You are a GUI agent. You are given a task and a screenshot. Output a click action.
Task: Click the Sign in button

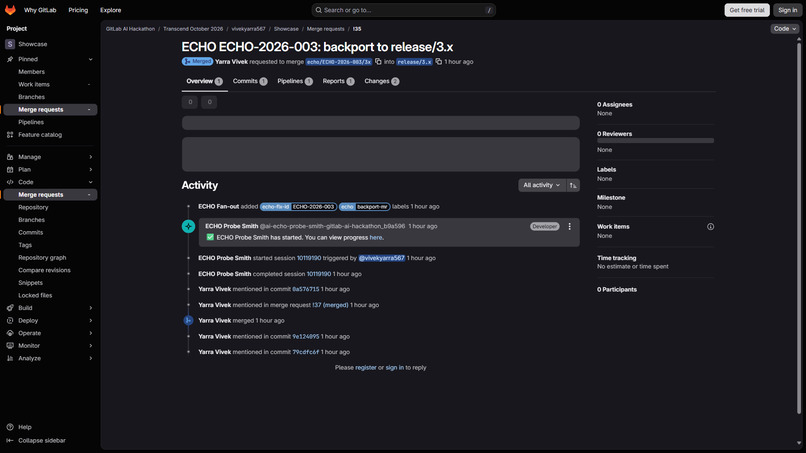tap(787, 10)
